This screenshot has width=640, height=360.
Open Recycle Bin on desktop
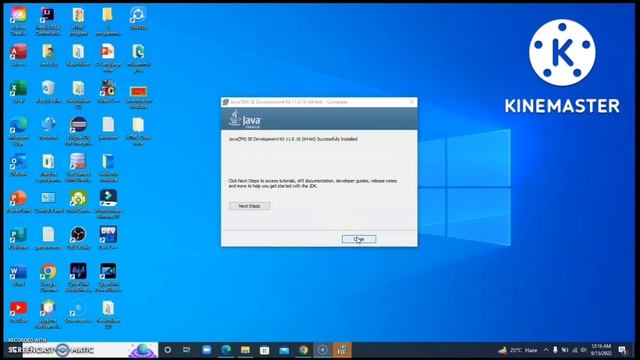click(x=48, y=92)
